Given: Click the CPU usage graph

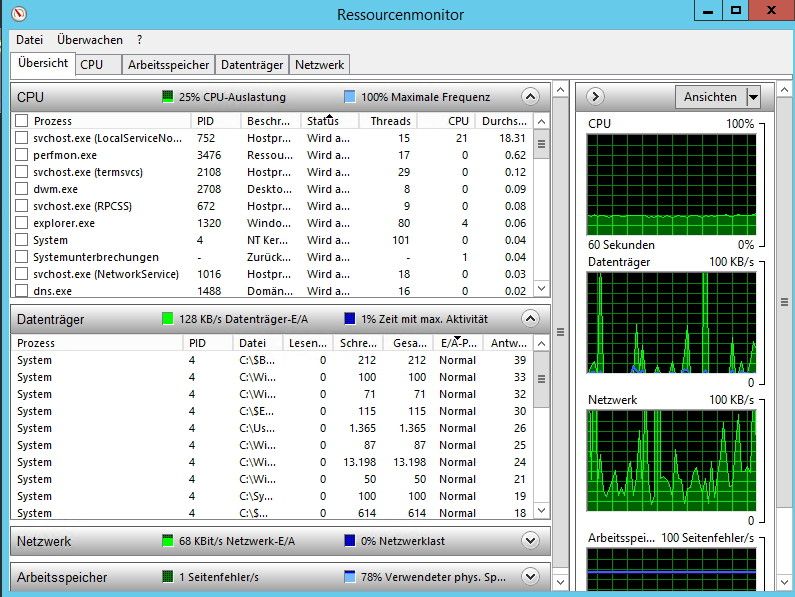Looking at the screenshot, I should click(x=671, y=184).
